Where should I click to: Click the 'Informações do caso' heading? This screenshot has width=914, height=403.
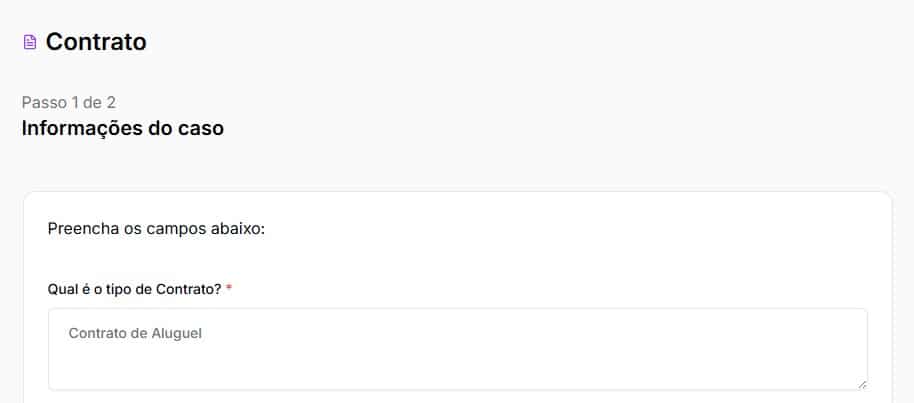click(x=122, y=128)
